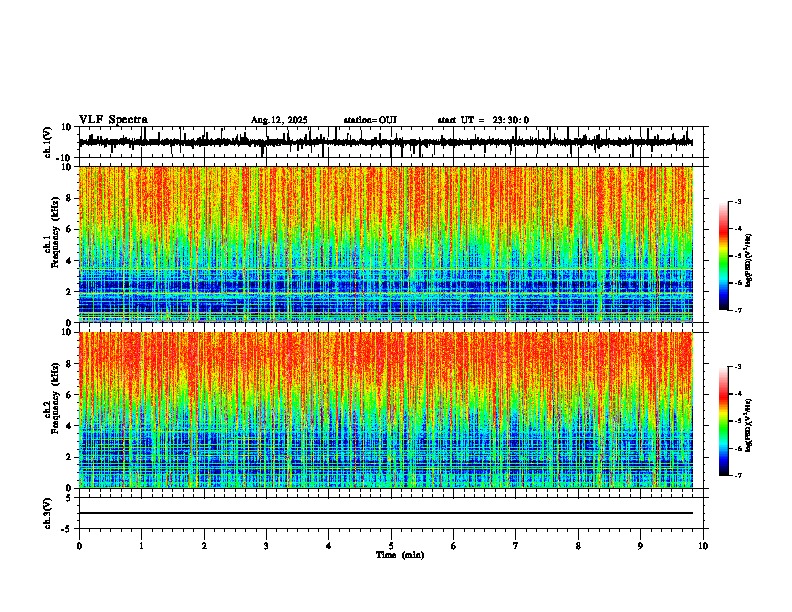Click the flat ch.3 voltage trace
792x612 pixels.
point(386,513)
